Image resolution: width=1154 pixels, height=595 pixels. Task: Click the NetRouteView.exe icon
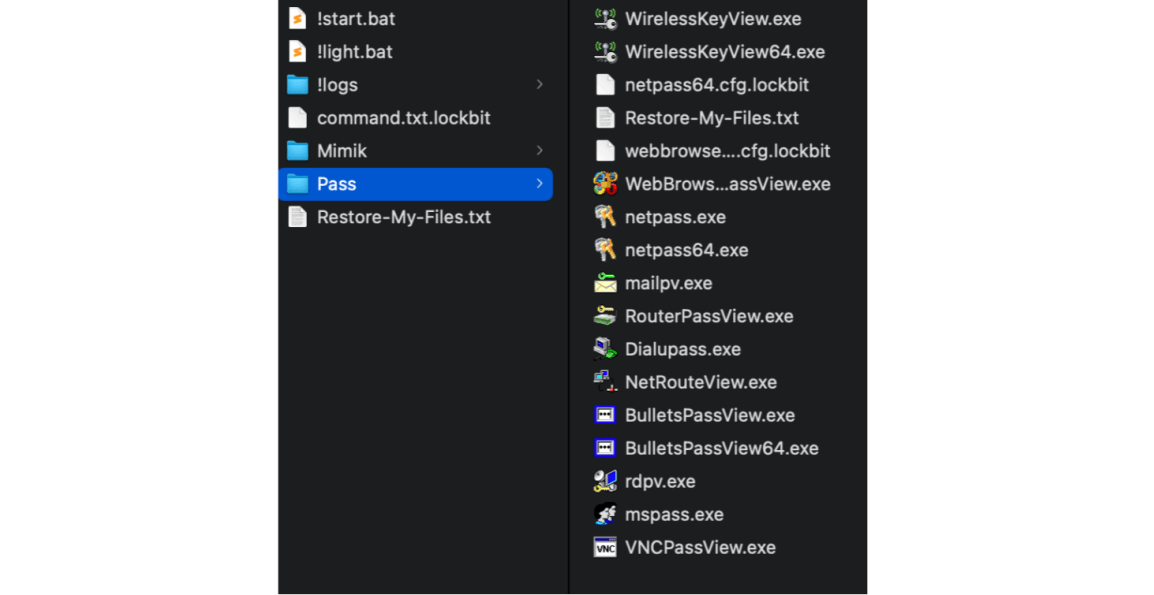tap(605, 382)
